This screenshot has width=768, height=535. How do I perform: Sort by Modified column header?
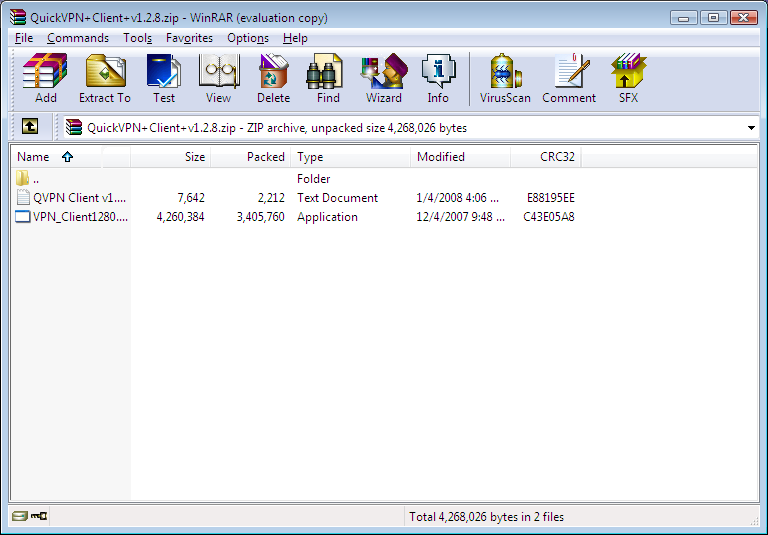click(460, 157)
